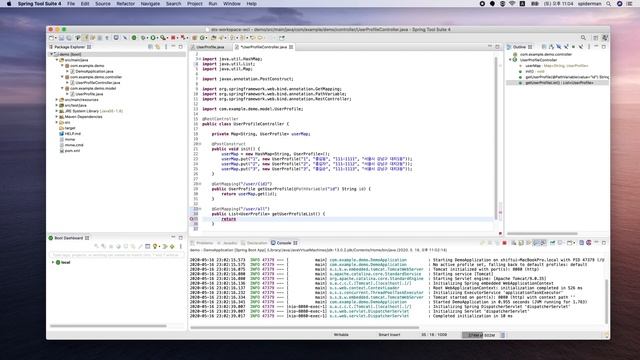640x360 pixels.
Task: Switch to the Problems tab
Action: pos(204,243)
